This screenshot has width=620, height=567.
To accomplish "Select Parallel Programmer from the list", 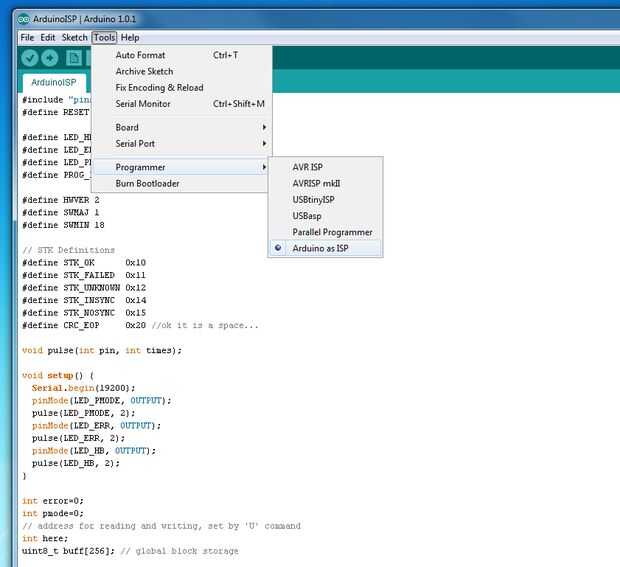I will point(332,232).
